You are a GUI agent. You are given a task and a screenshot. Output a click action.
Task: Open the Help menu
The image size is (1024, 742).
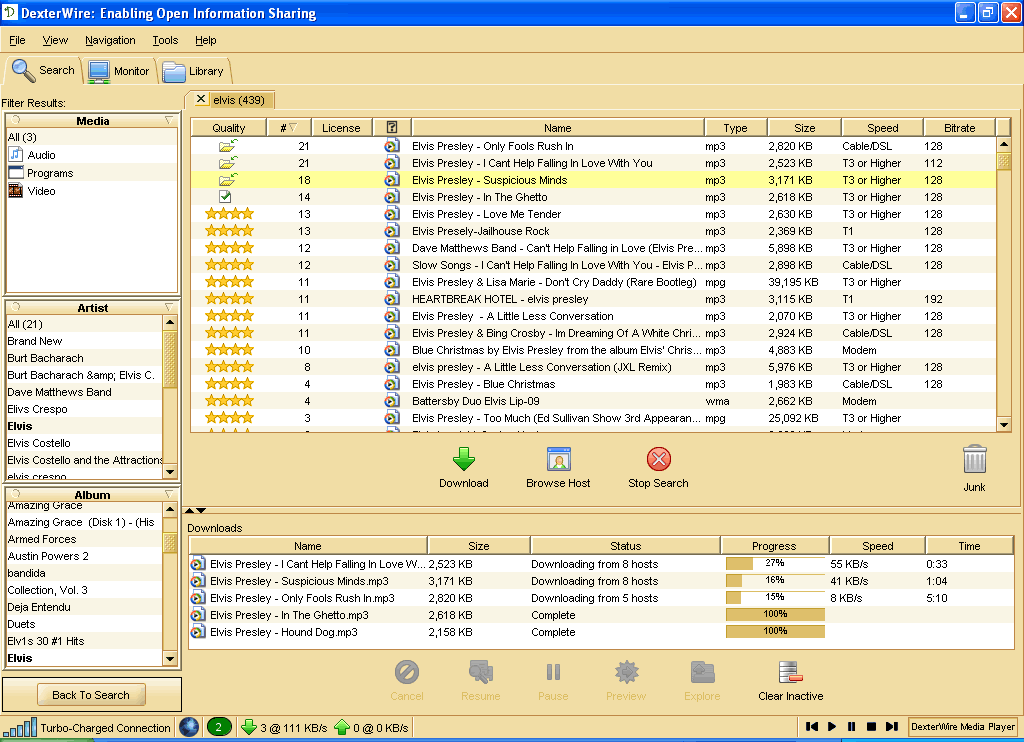205,40
